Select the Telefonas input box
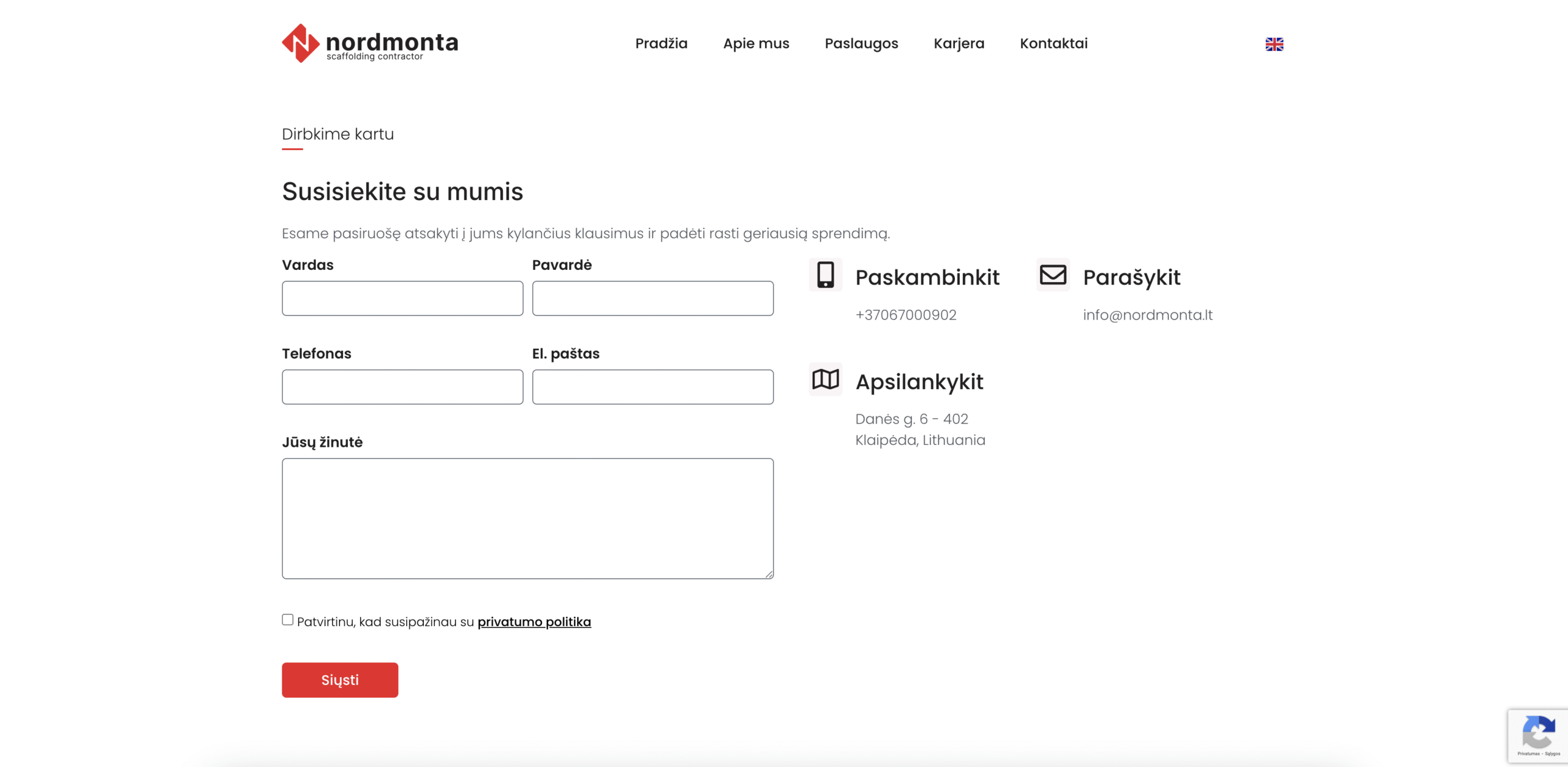1568x767 pixels. pos(402,387)
